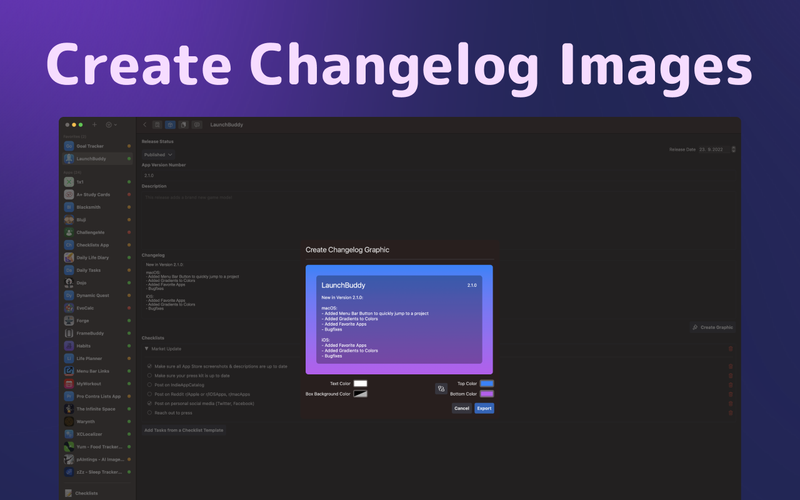The width and height of the screenshot is (800, 500).
Task: Open Checklists at the sidebar bottom
Action: click(82, 493)
